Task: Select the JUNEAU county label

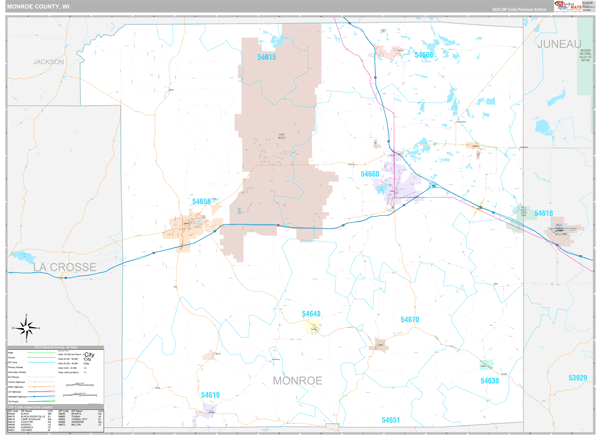Action: [x=557, y=45]
